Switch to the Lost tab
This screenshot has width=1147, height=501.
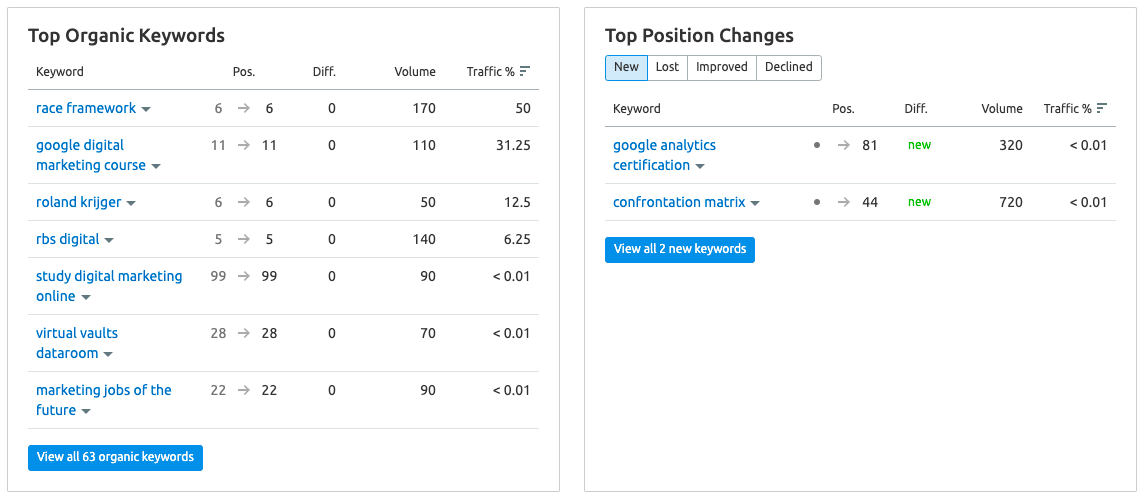[x=667, y=67]
